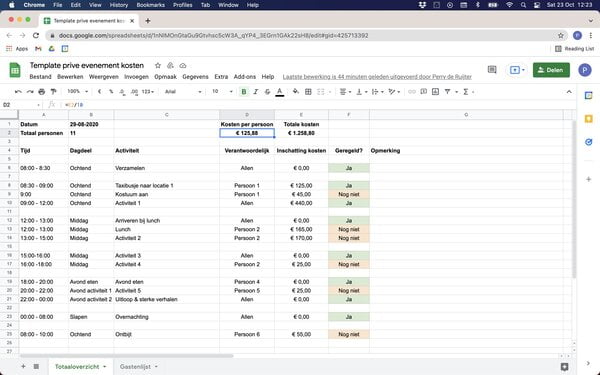This screenshot has width=600, height=375.
Task: Open the Bewerken menu
Action: (70, 77)
